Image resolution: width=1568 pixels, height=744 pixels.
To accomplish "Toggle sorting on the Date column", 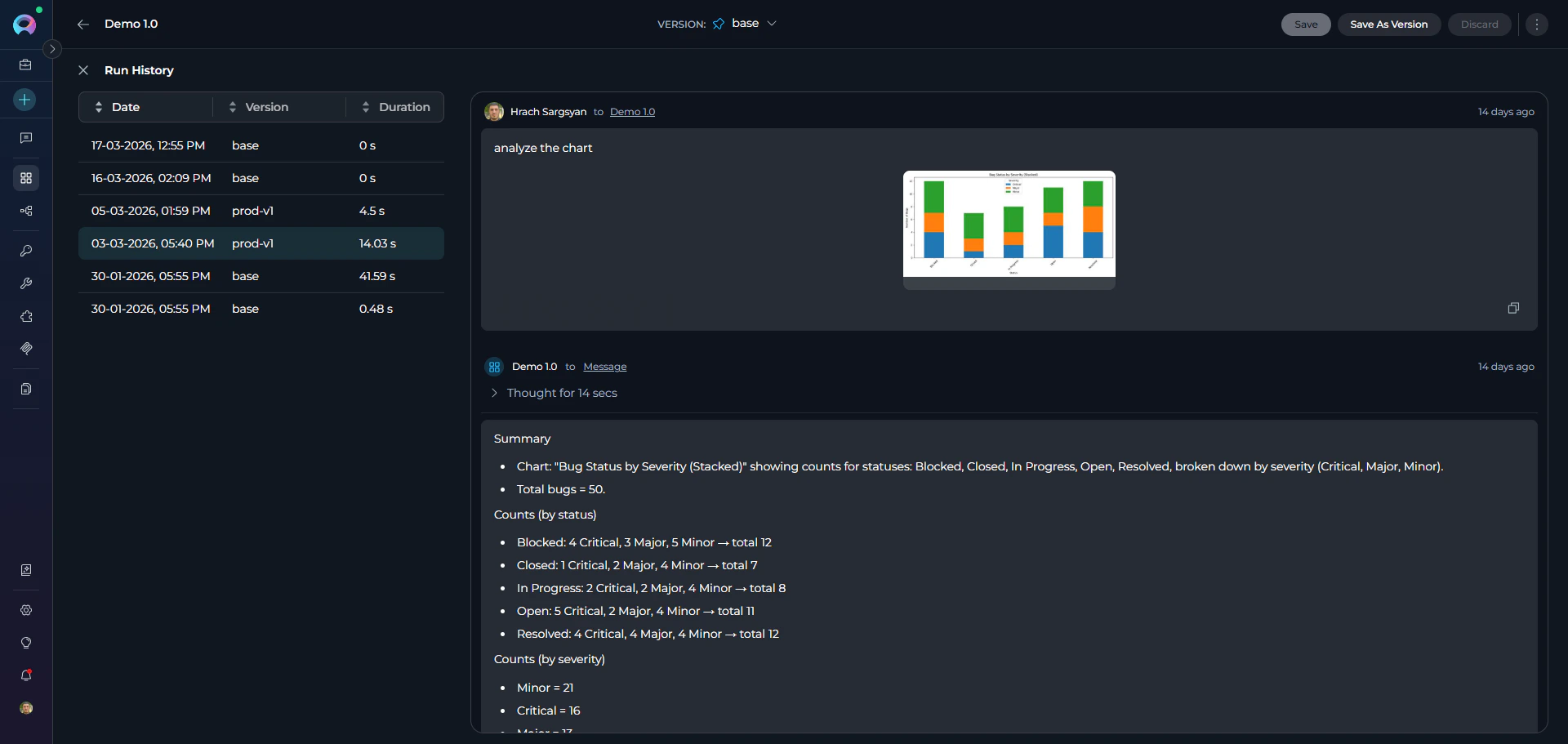I will pos(99,107).
